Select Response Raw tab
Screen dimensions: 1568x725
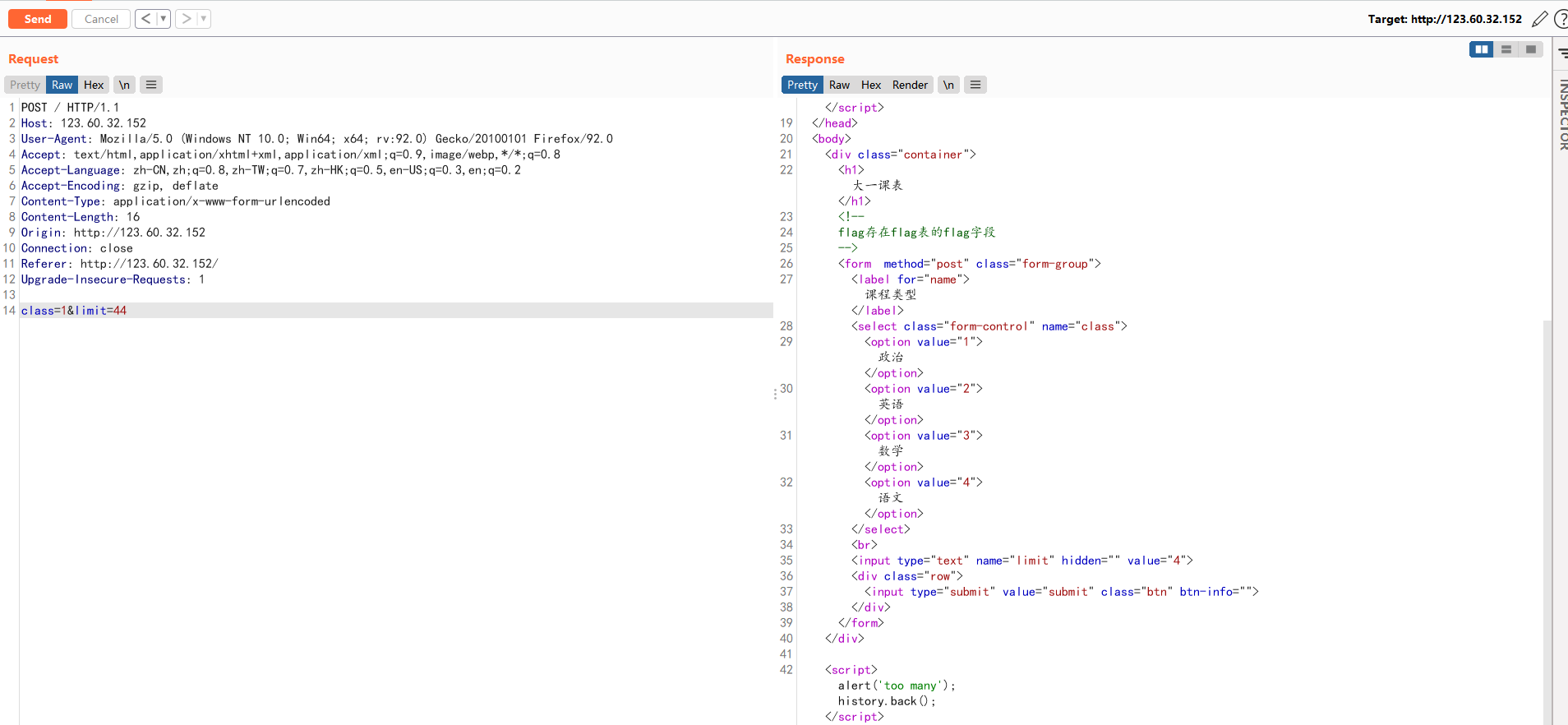click(839, 85)
